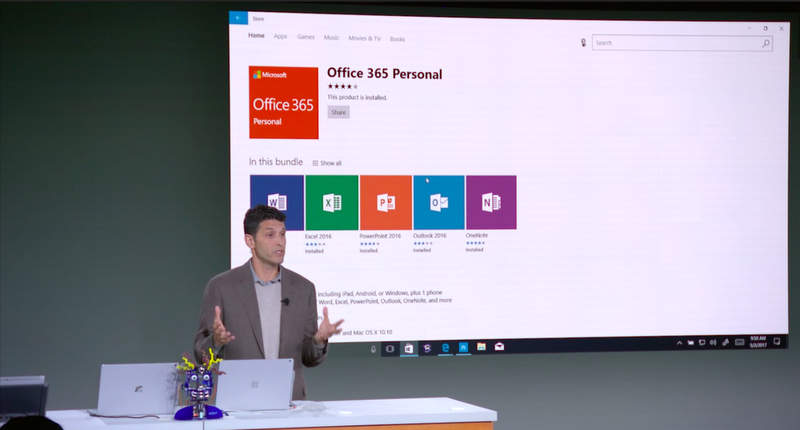Click the Cortana microphone icon in taskbar
This screenshot has height=430, width=800.
[373, 349]
